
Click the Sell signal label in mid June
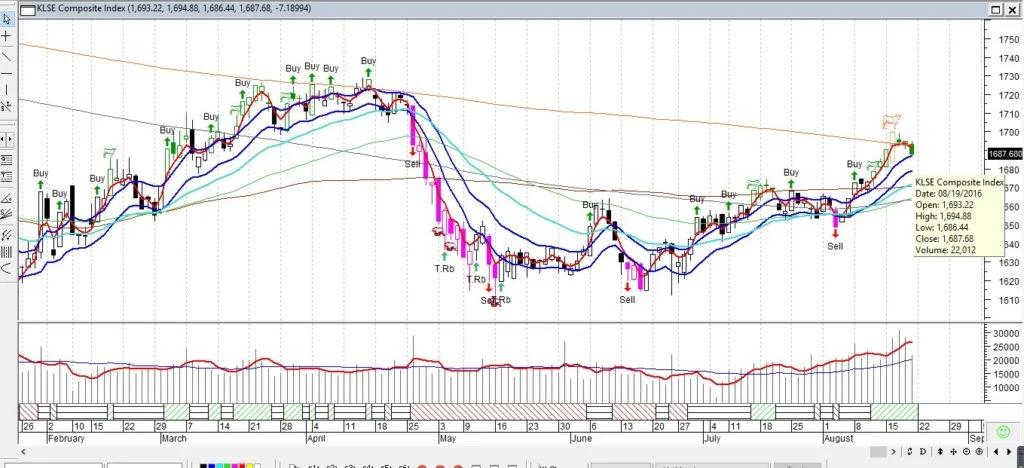coord(627,300)
